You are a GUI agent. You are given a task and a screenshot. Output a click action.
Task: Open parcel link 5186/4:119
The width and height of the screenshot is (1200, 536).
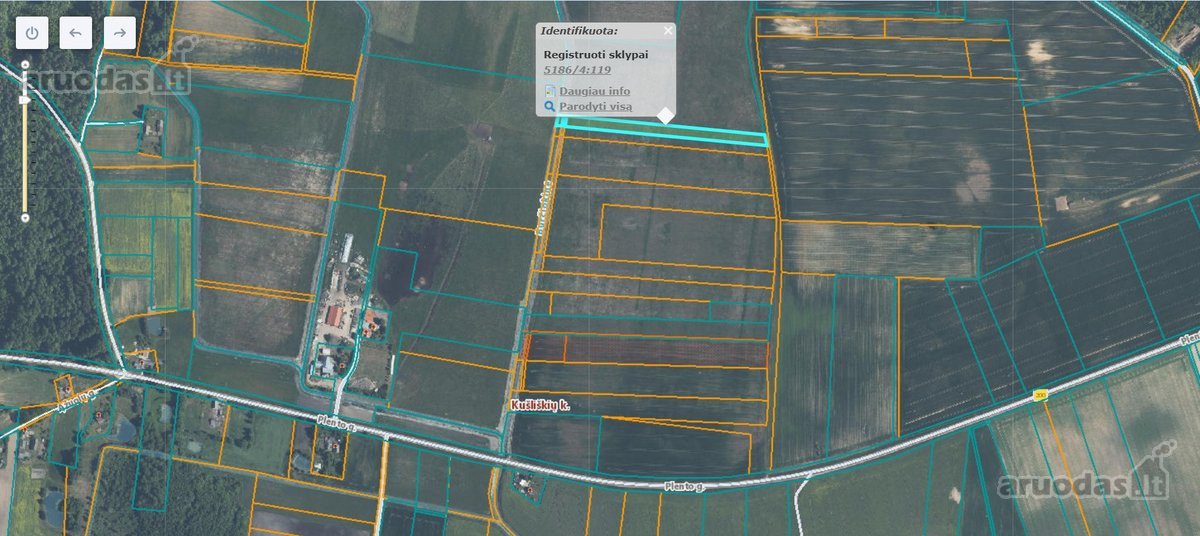(x=577, y=70)
